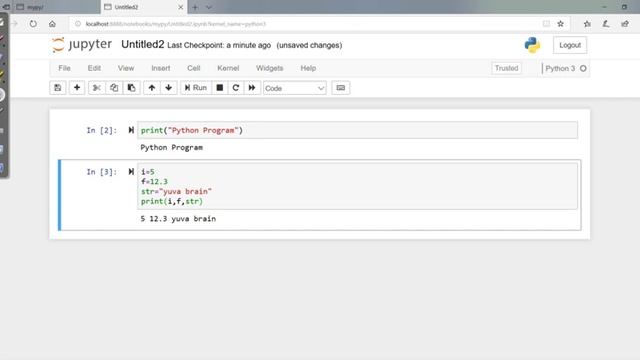
Task: Click the Last Checkpoint status text
Action: (219, 45)
